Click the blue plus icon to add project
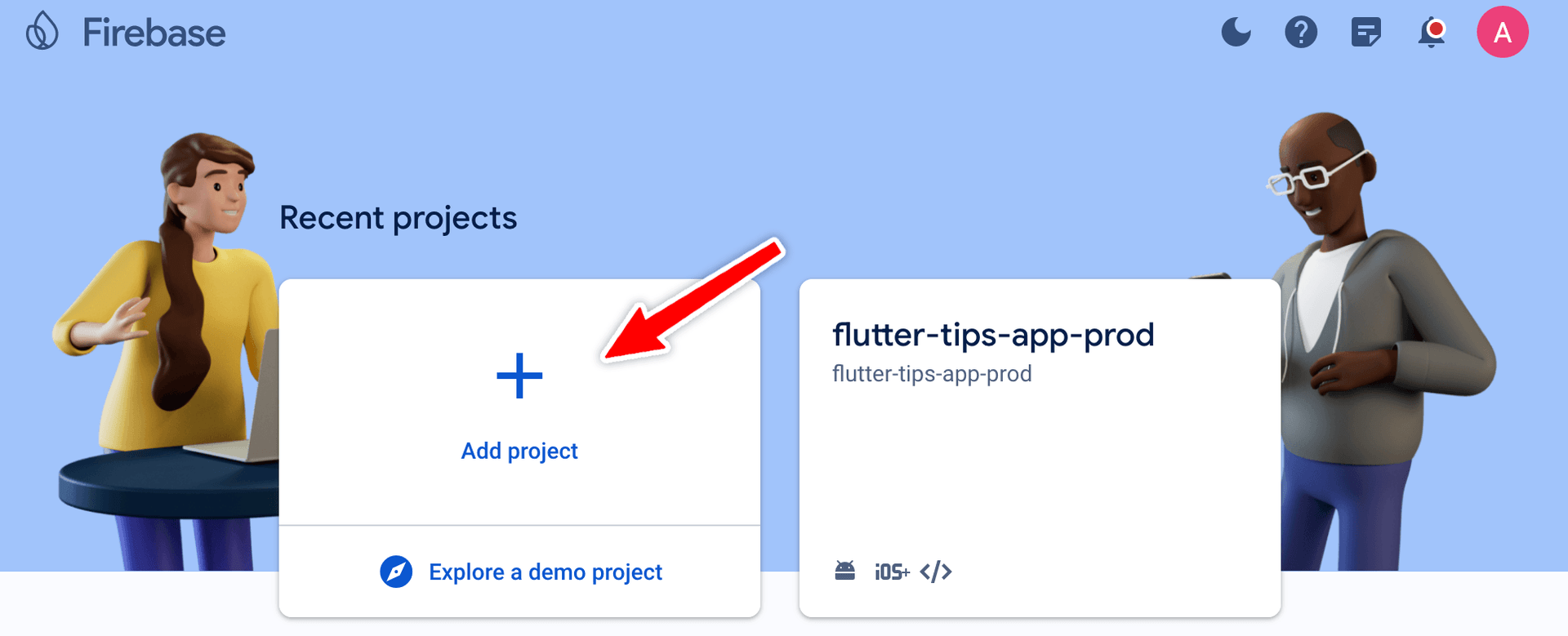 coord(519,375)
